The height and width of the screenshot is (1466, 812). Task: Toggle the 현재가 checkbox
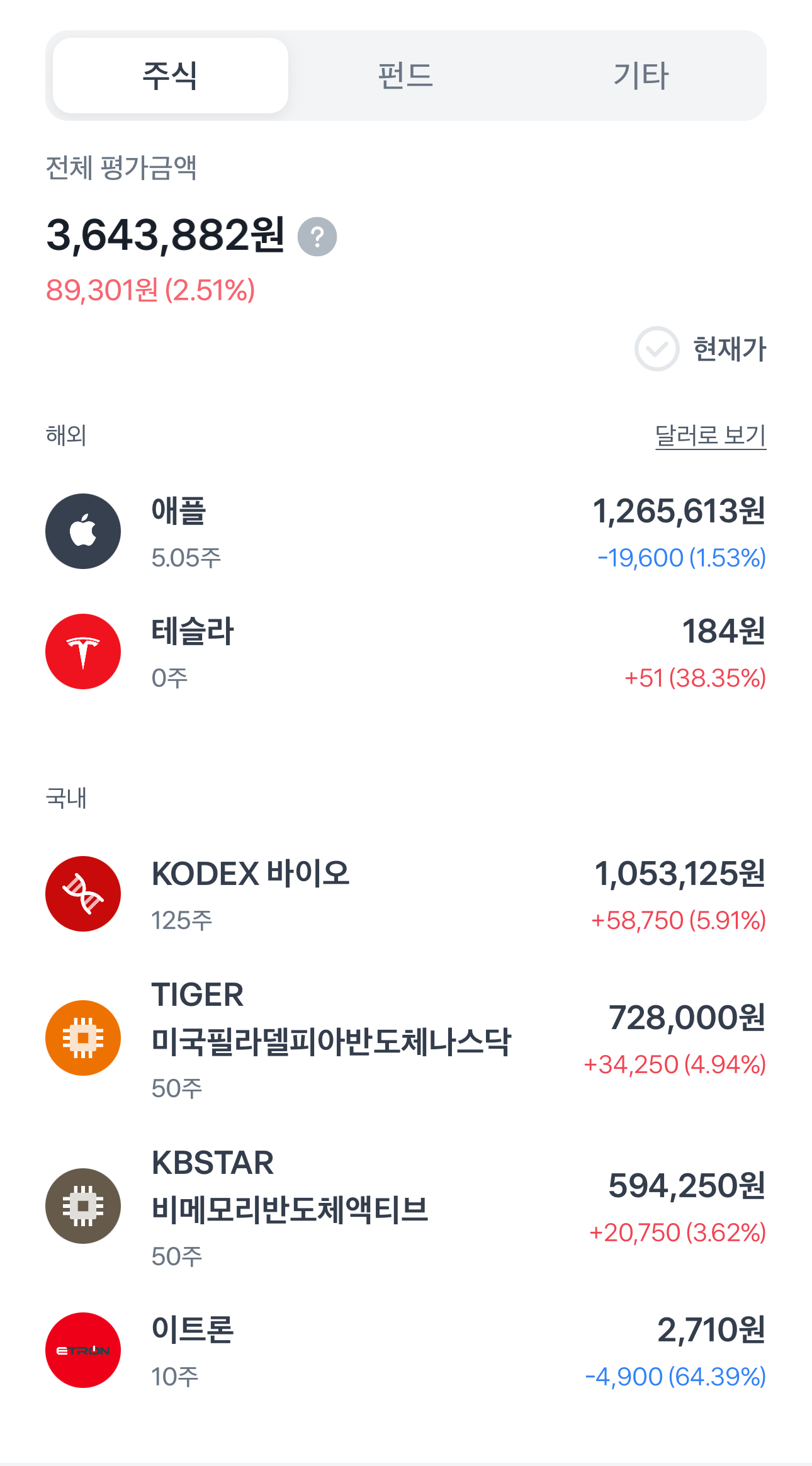[x=657, y=349]
